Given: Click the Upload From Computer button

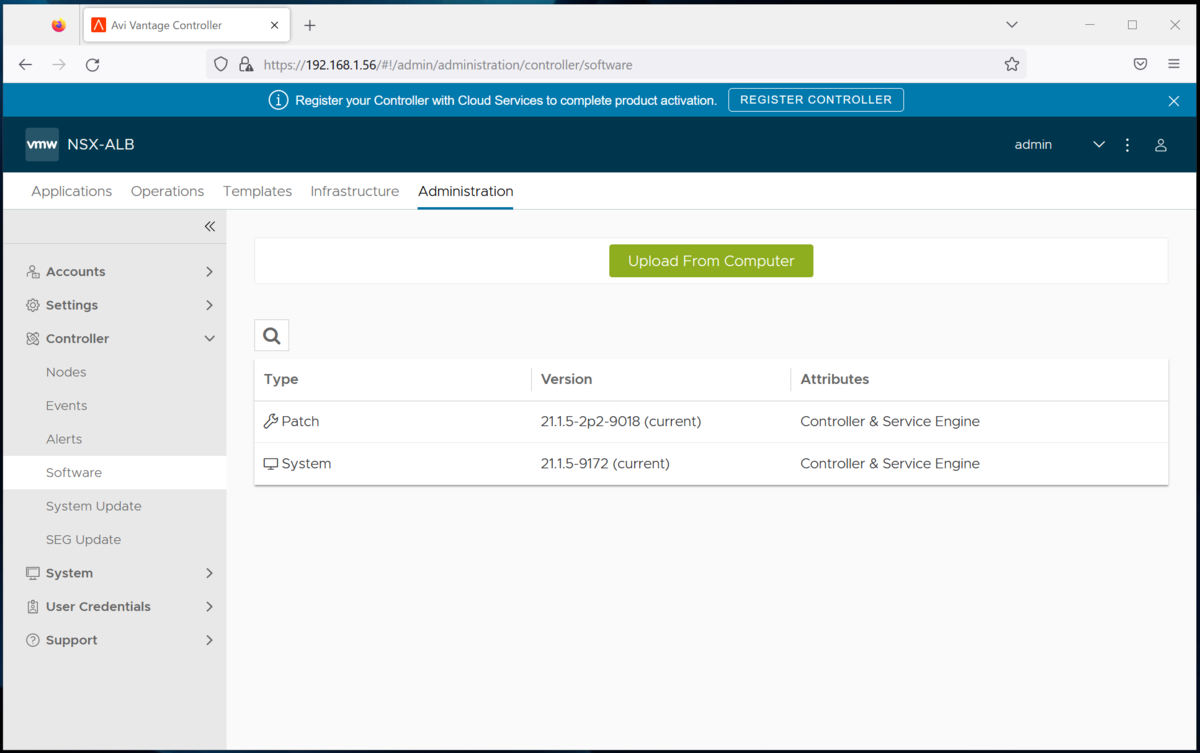Looking at the screenshot, I should point(711,261).
